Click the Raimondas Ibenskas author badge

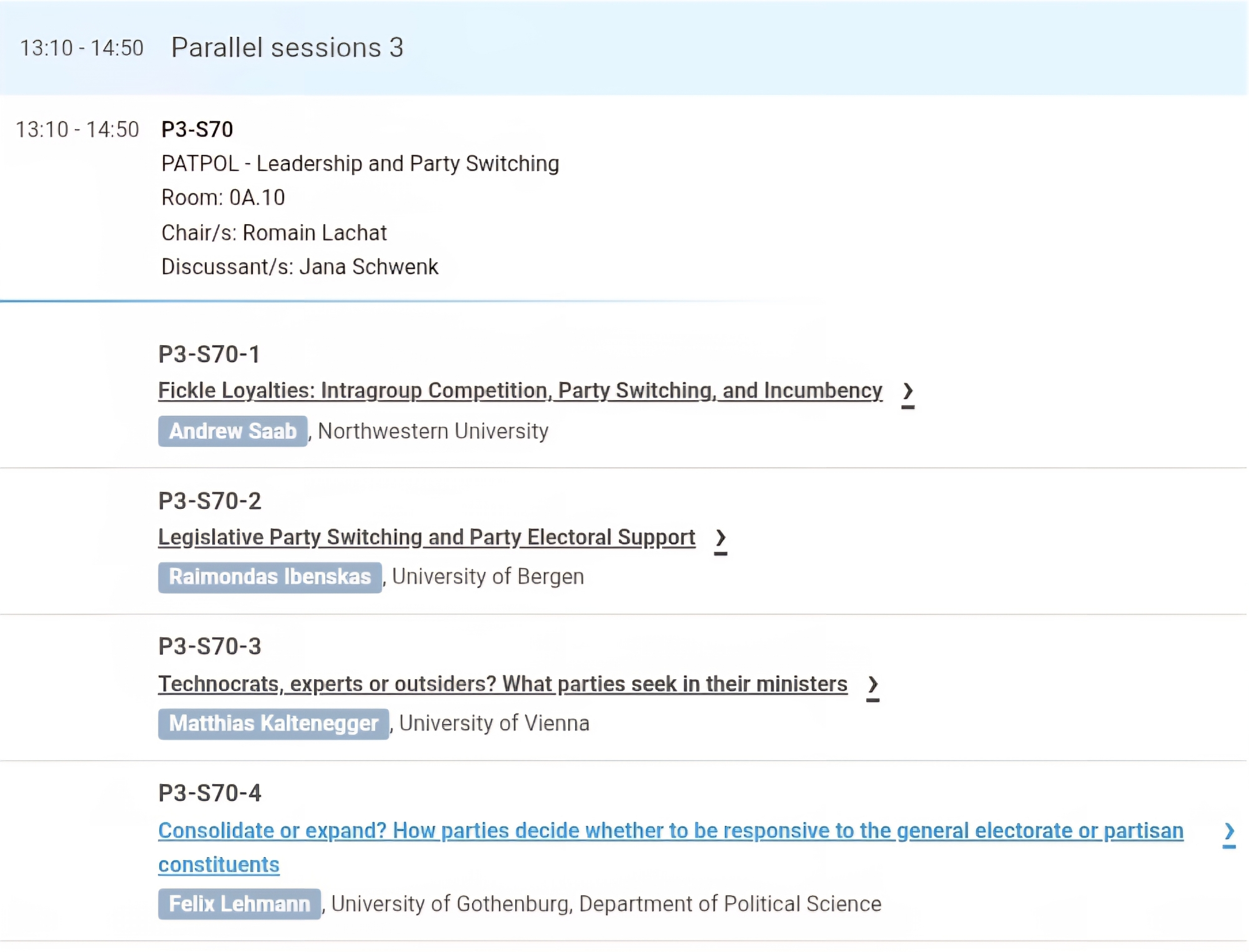coord(270,577)
